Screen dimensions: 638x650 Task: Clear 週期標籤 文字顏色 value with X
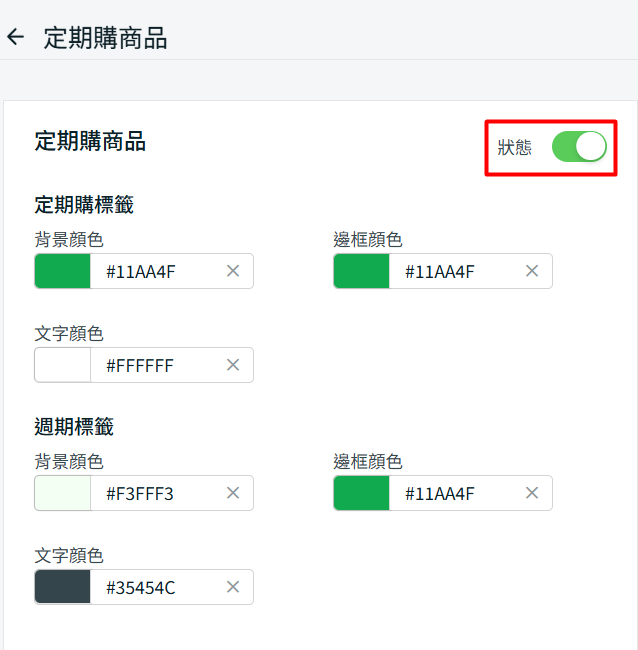click(233, 587)
